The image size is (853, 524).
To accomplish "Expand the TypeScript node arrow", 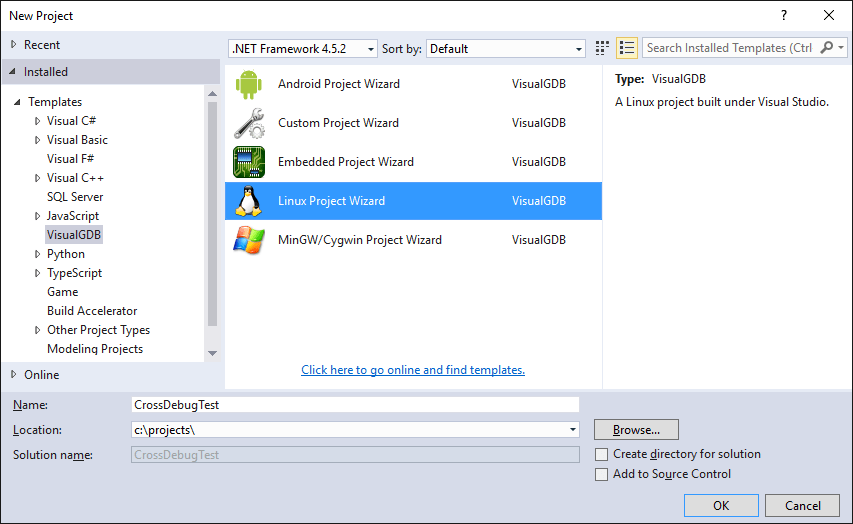I will [37, 273].
